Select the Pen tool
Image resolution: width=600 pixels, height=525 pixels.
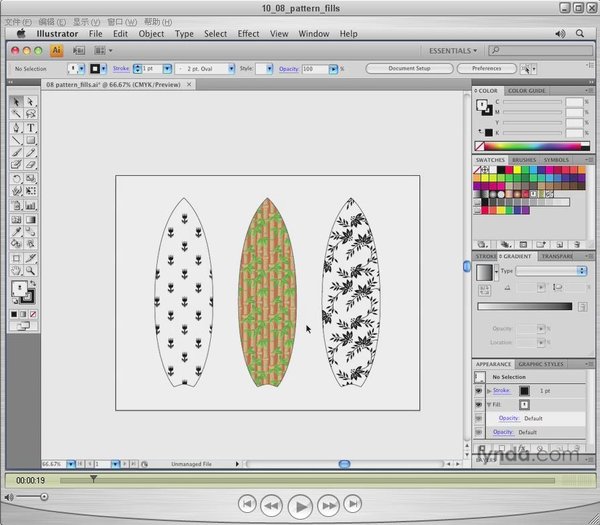[x=17, y=128]
